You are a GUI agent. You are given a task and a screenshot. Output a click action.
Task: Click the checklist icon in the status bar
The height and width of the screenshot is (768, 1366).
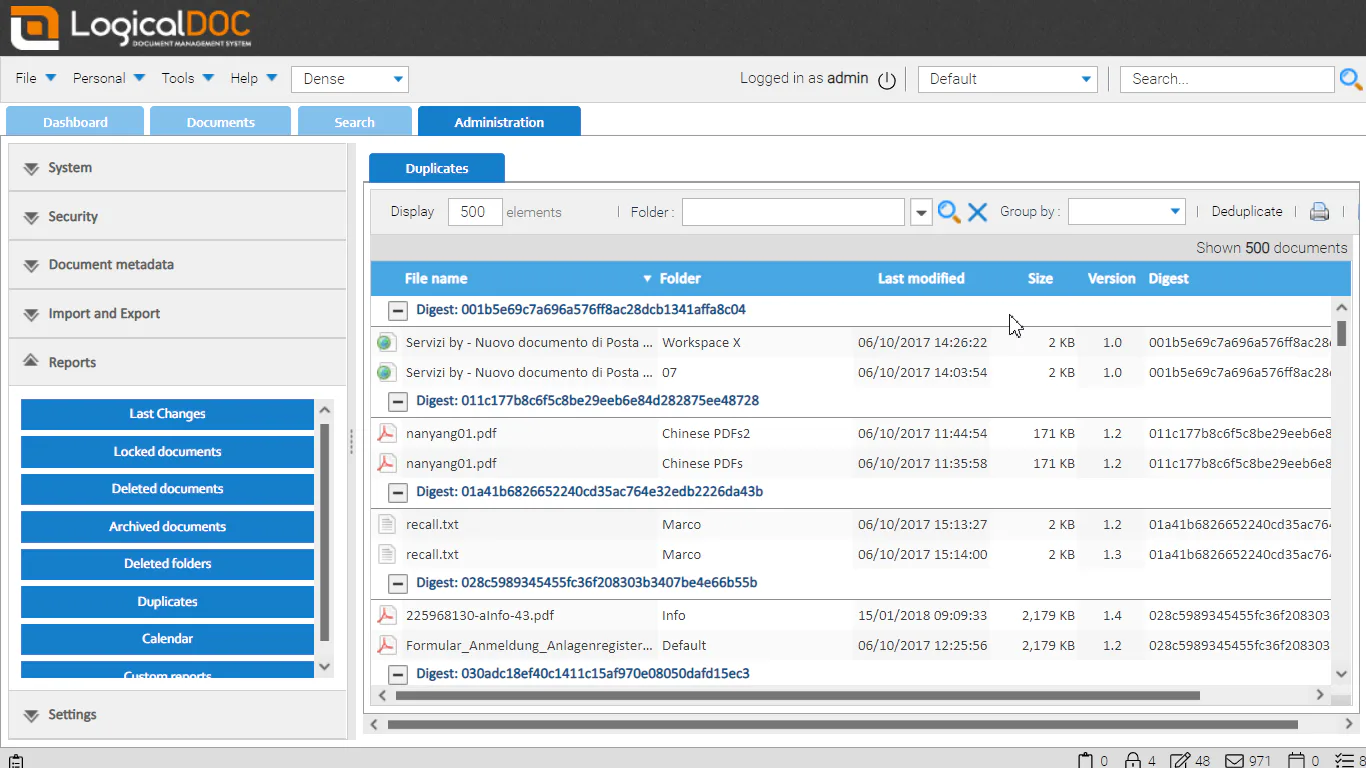tap(1345, 760)
